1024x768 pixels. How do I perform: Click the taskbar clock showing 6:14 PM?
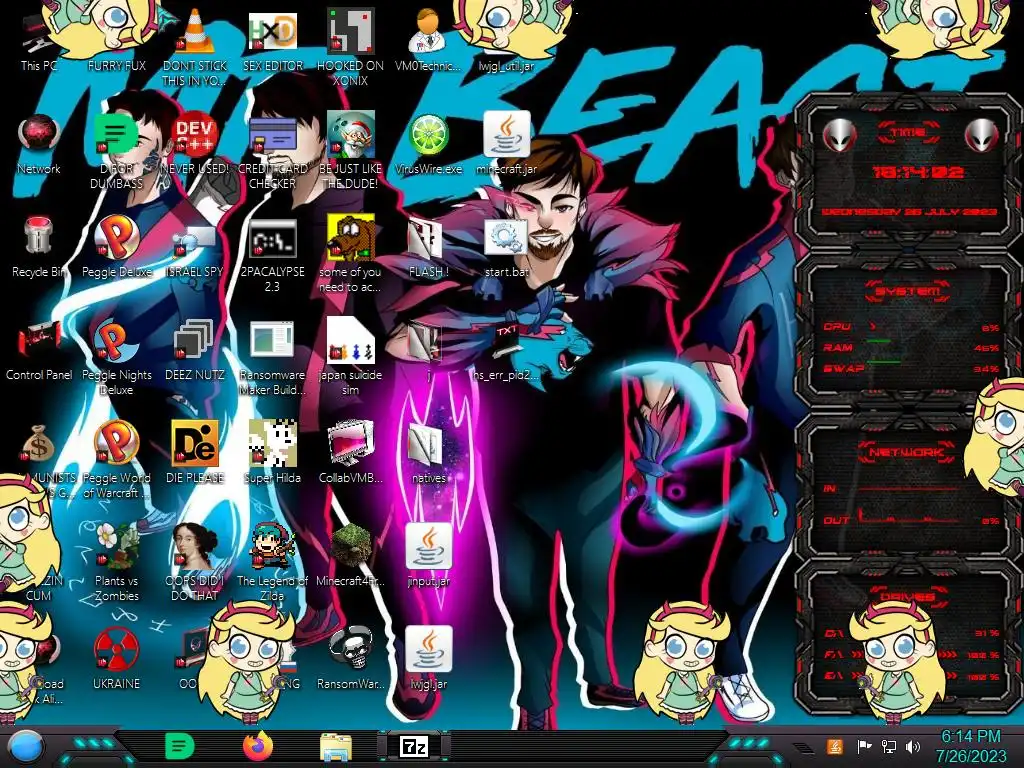tap(971, 746)
